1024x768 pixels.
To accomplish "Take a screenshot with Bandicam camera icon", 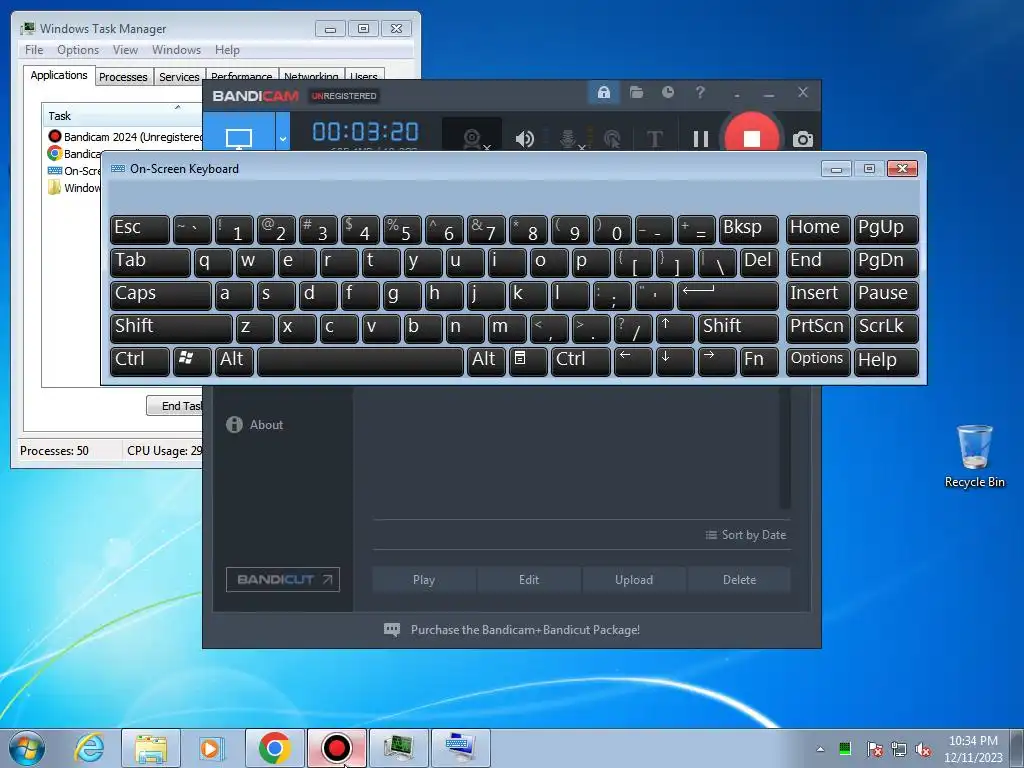I will (803, 138).
